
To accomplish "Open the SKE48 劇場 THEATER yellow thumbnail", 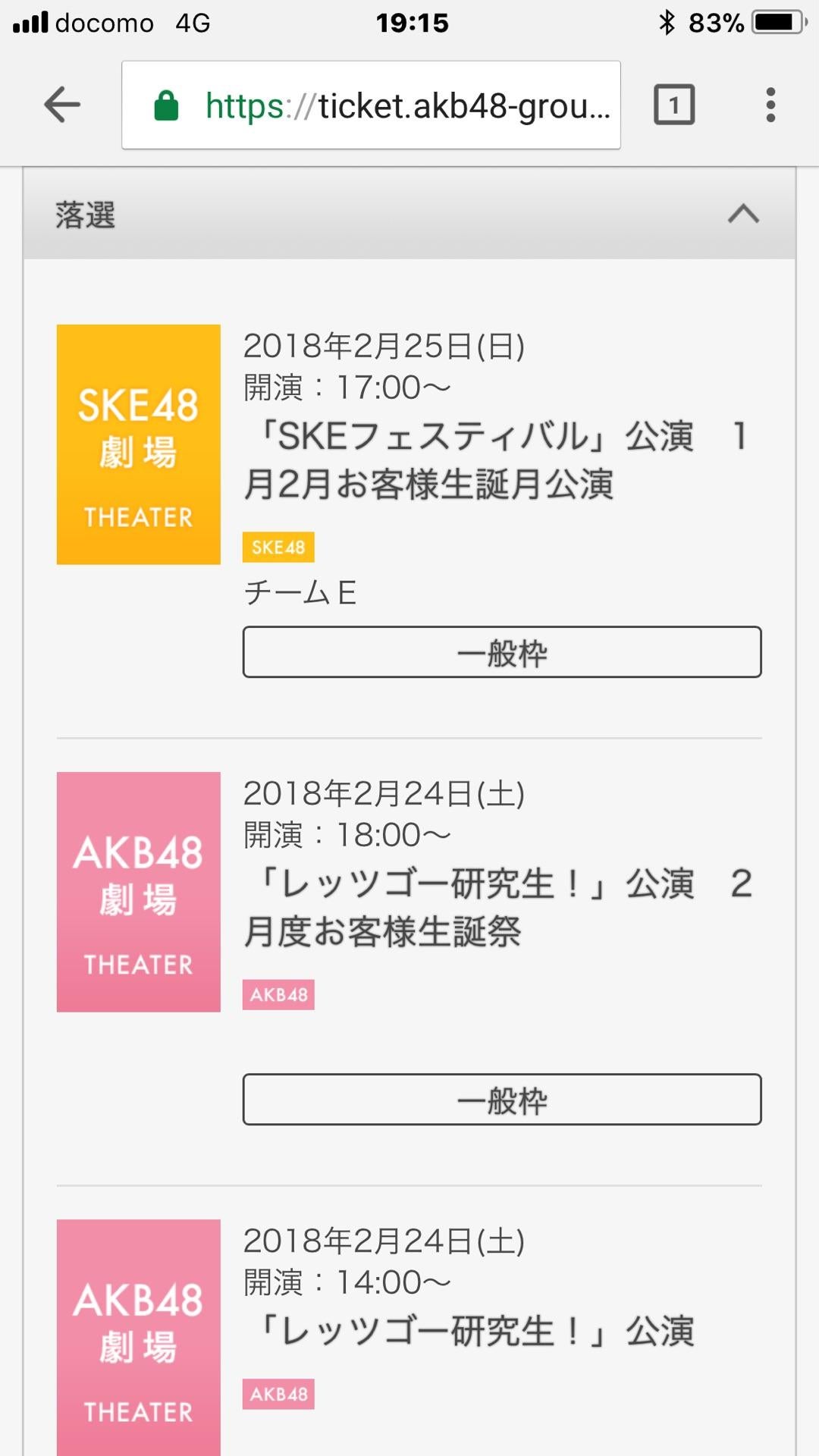I will click(139, 444).
